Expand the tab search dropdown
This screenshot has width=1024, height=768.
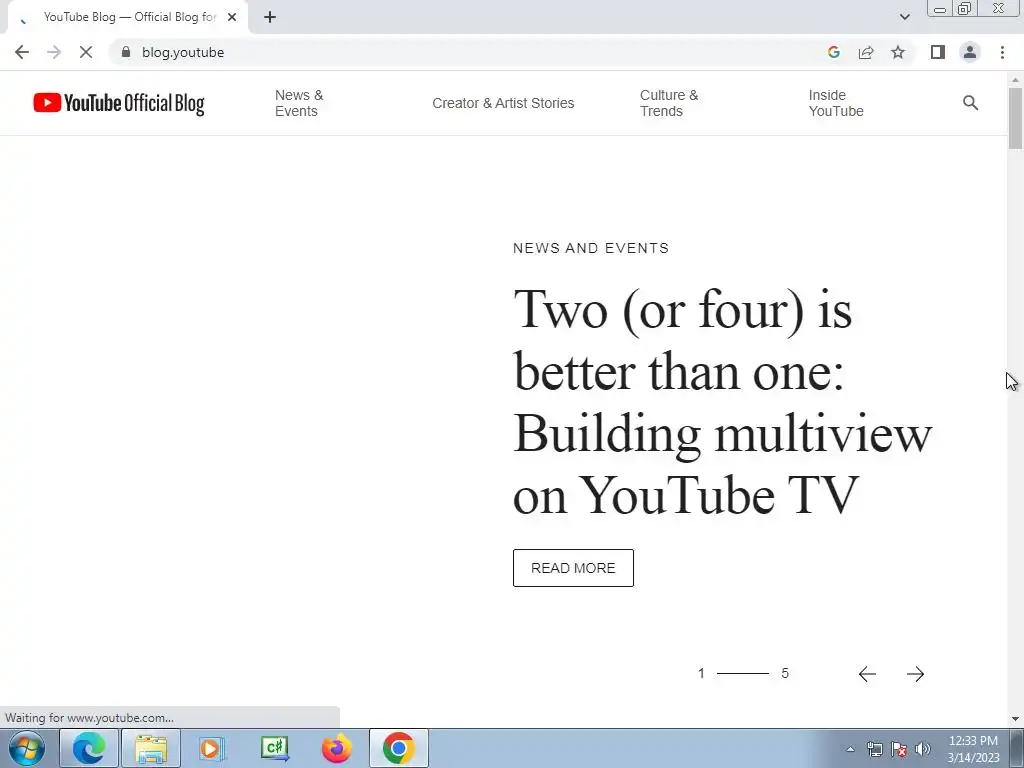pos(904,17)
